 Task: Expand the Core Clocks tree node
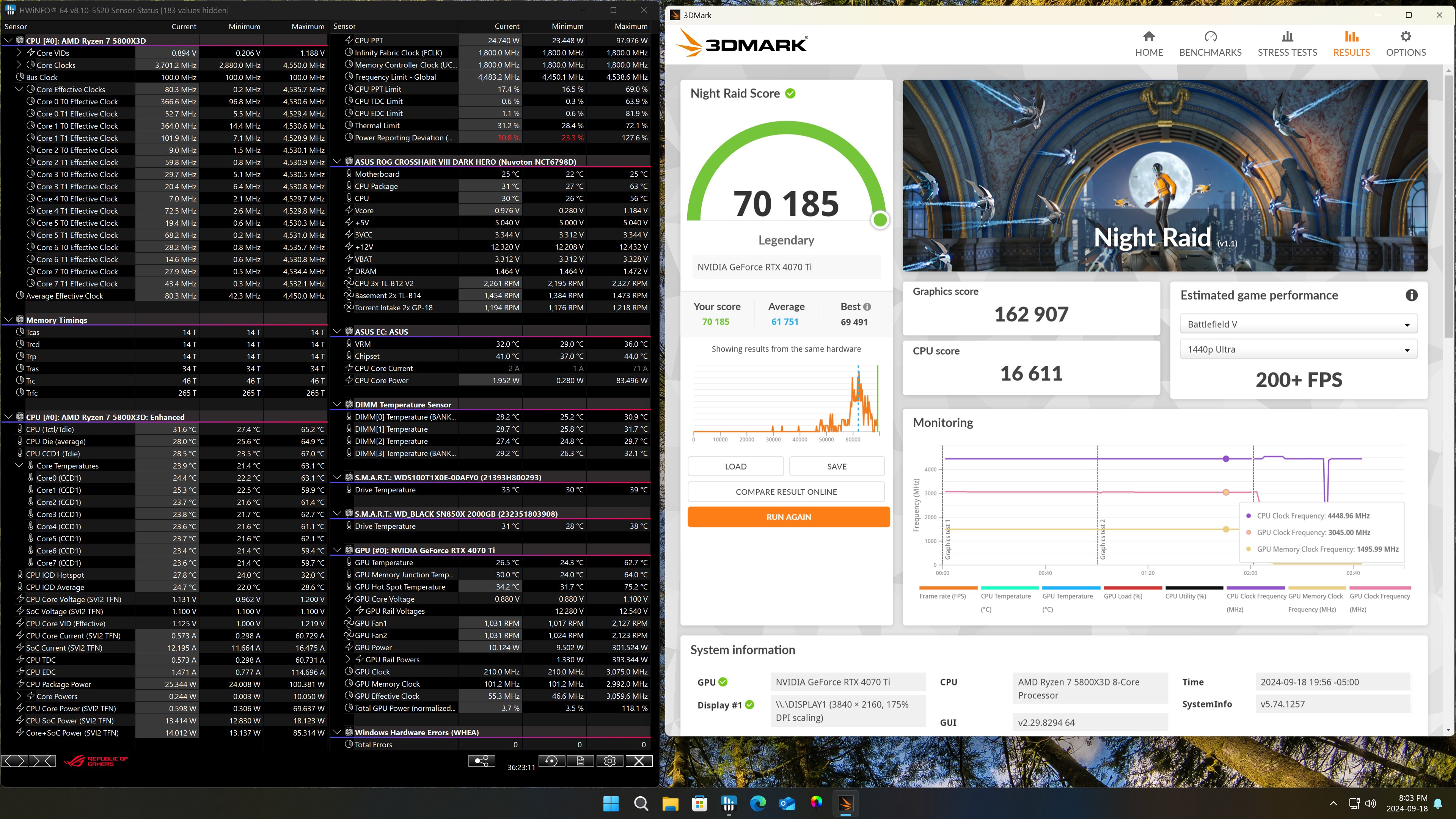click(19, 64)
